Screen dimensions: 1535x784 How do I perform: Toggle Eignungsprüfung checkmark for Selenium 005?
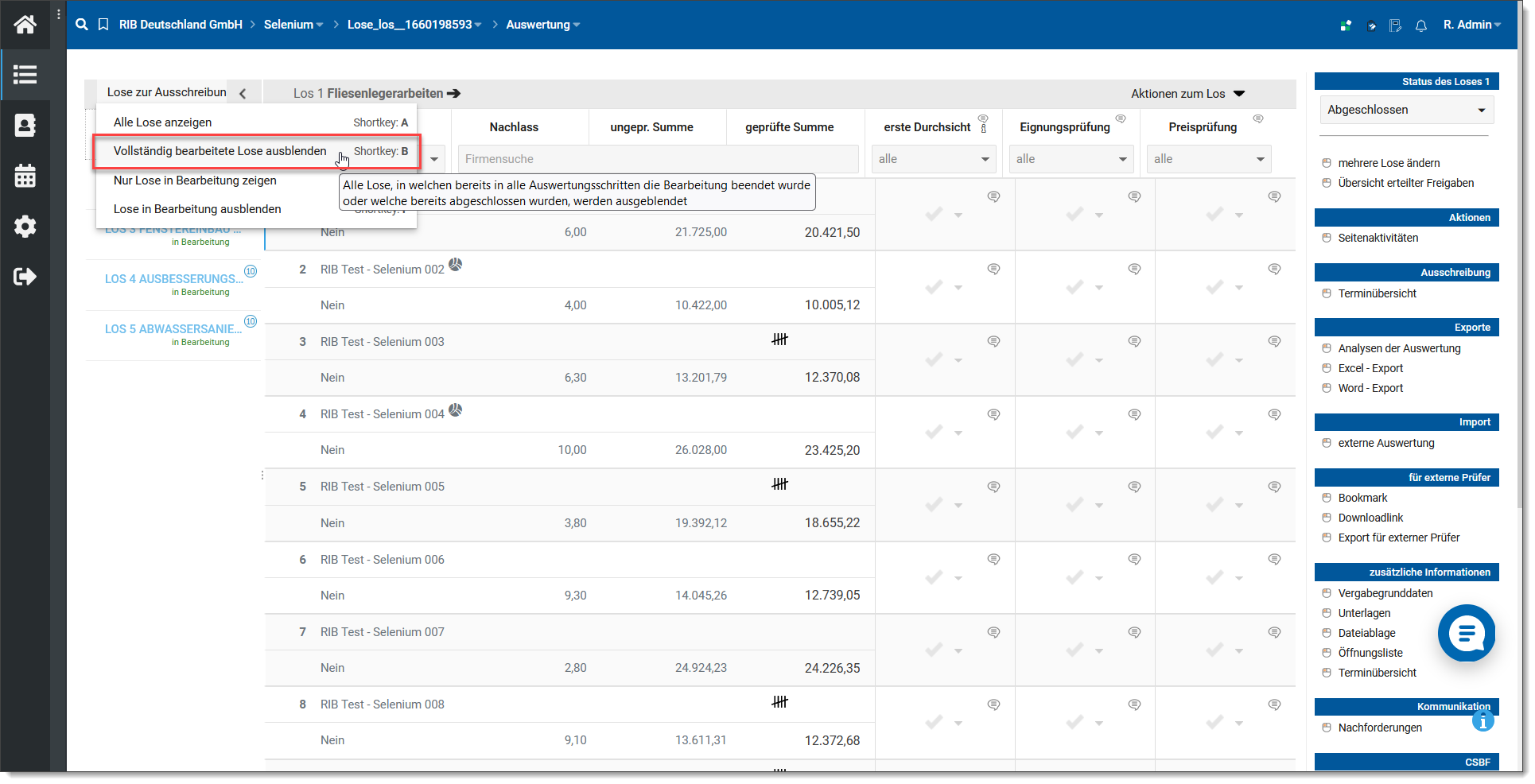pos(1075,504)
